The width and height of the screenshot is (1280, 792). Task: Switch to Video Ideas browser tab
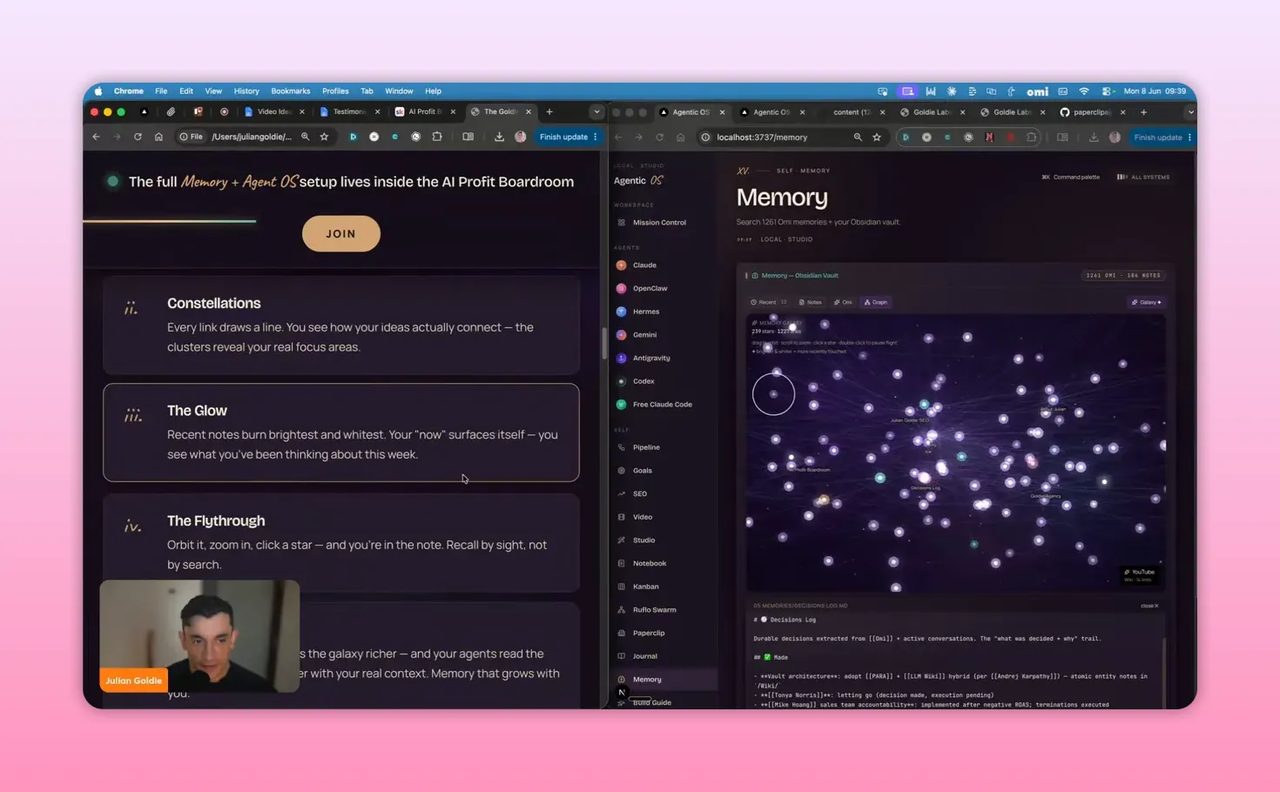(x=274, y=112)
